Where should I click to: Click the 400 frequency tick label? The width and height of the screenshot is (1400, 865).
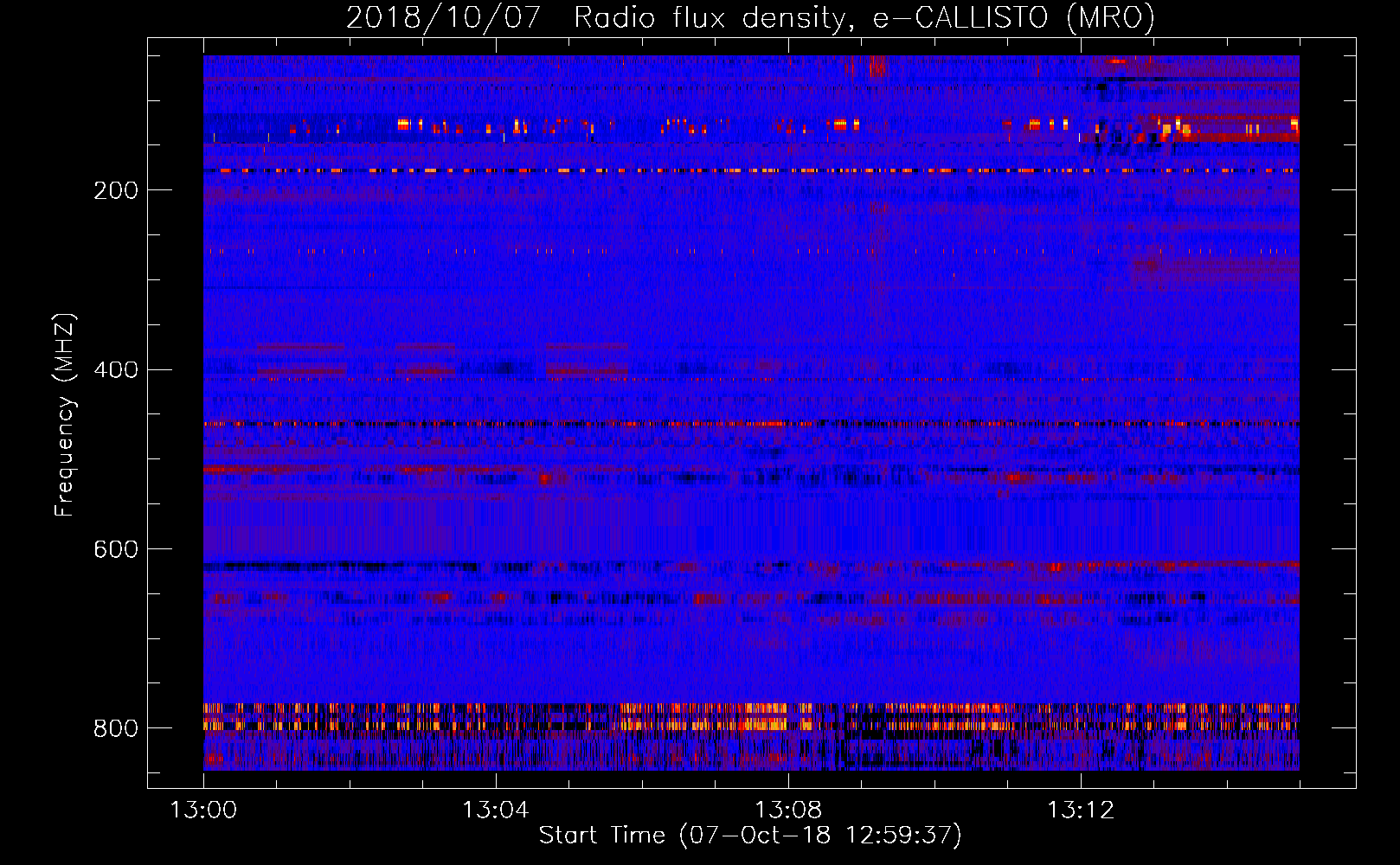coord(116,370)
